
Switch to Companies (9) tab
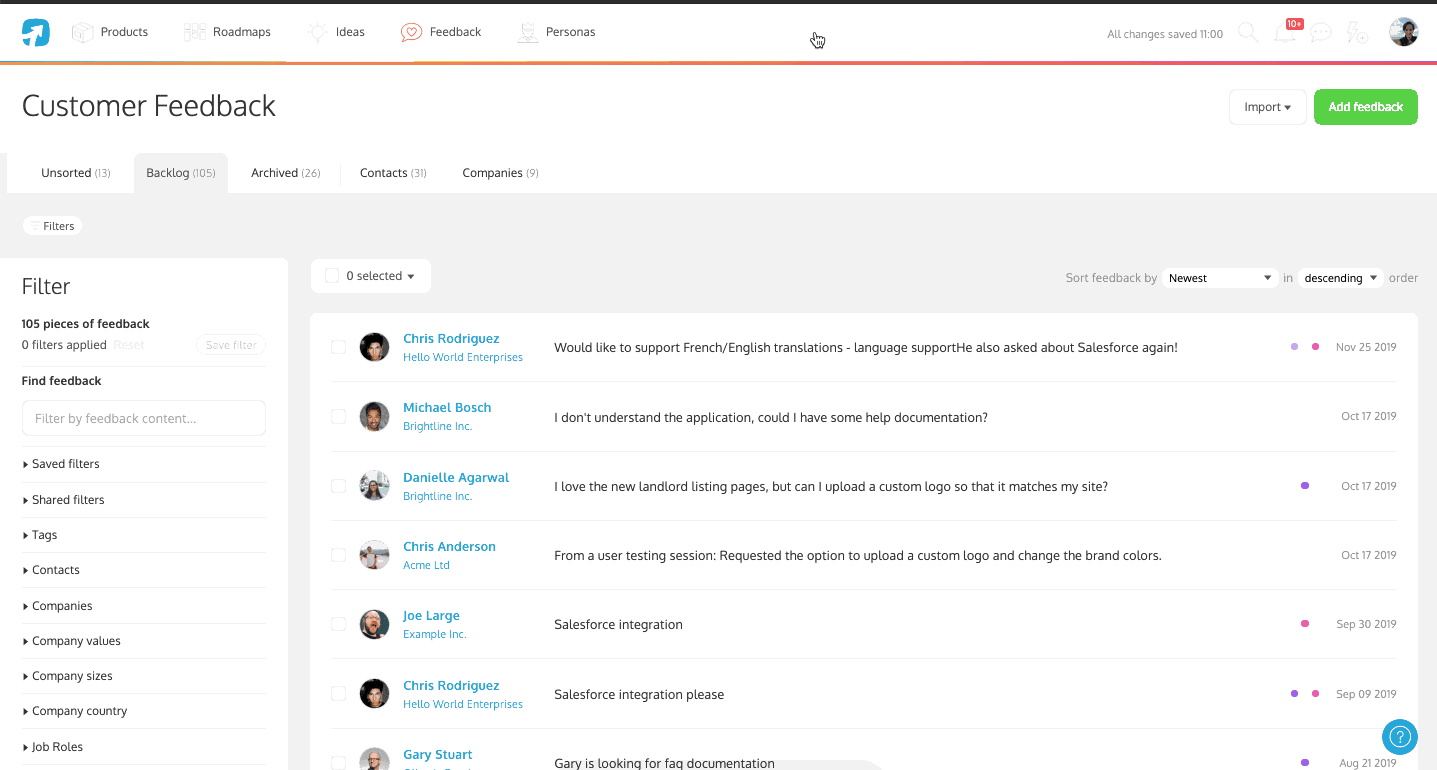pyautogui.click(x=500, y=173)
